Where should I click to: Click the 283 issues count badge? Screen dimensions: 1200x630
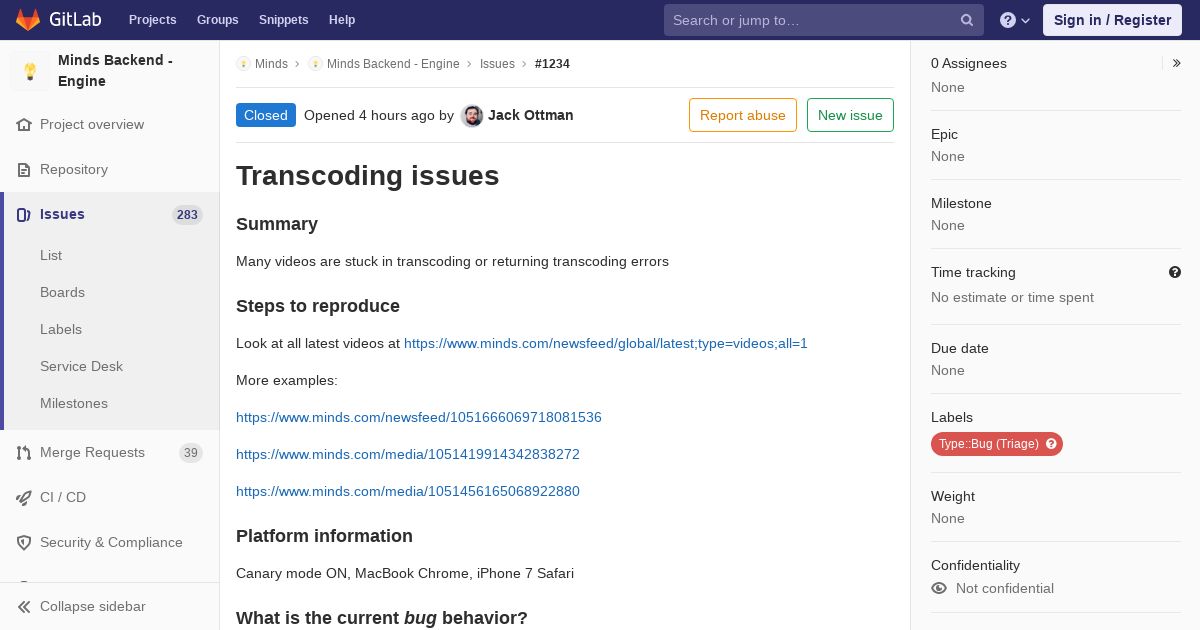[x=187, y=215]
